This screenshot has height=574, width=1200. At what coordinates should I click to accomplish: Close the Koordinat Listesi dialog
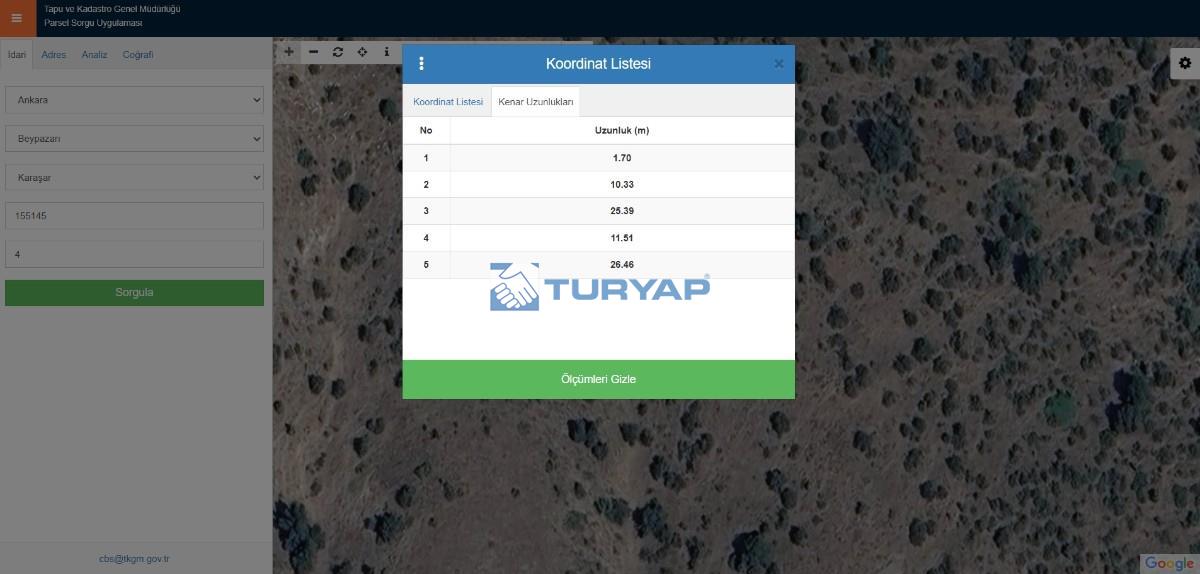pos(779,64)
